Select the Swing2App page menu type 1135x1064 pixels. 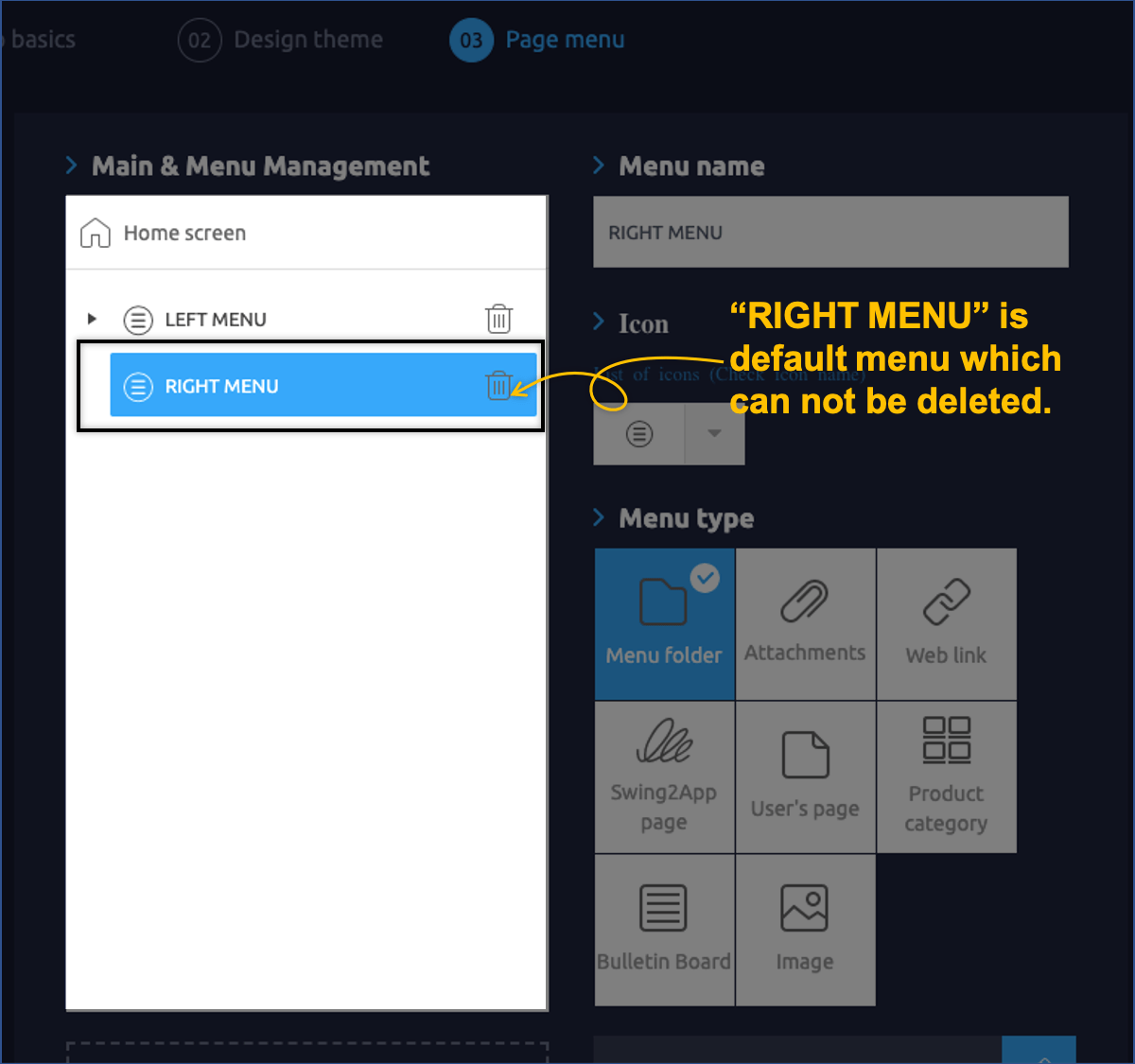(664, 776)
